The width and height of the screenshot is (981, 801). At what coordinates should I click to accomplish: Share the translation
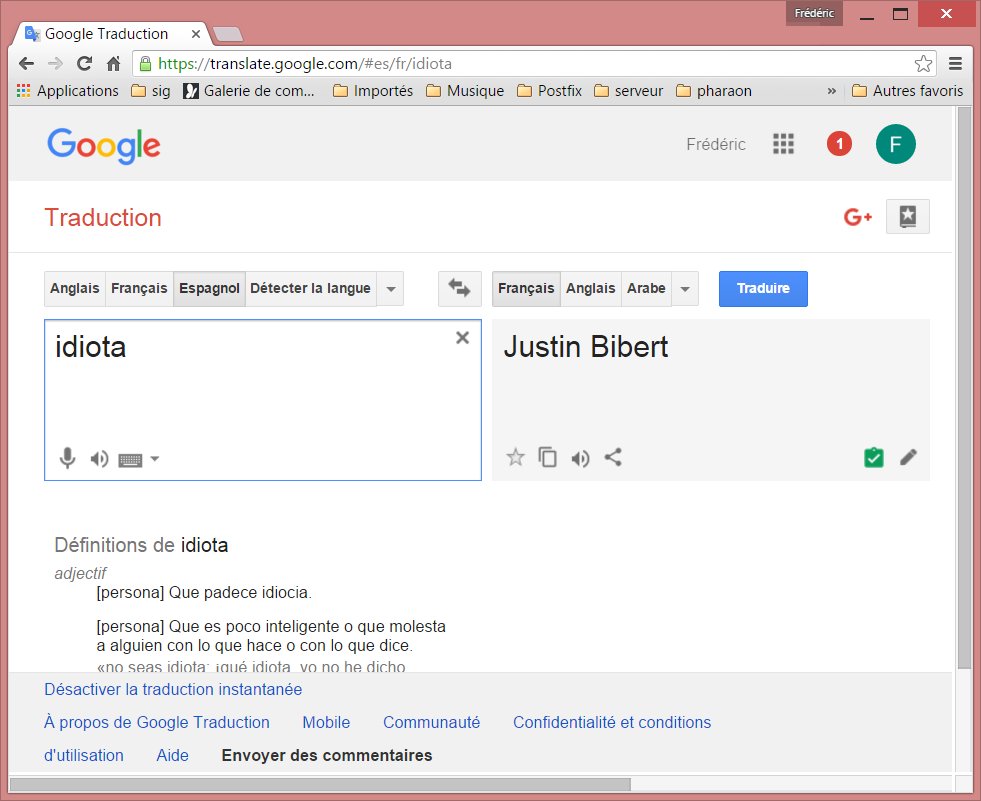(613, 457)
